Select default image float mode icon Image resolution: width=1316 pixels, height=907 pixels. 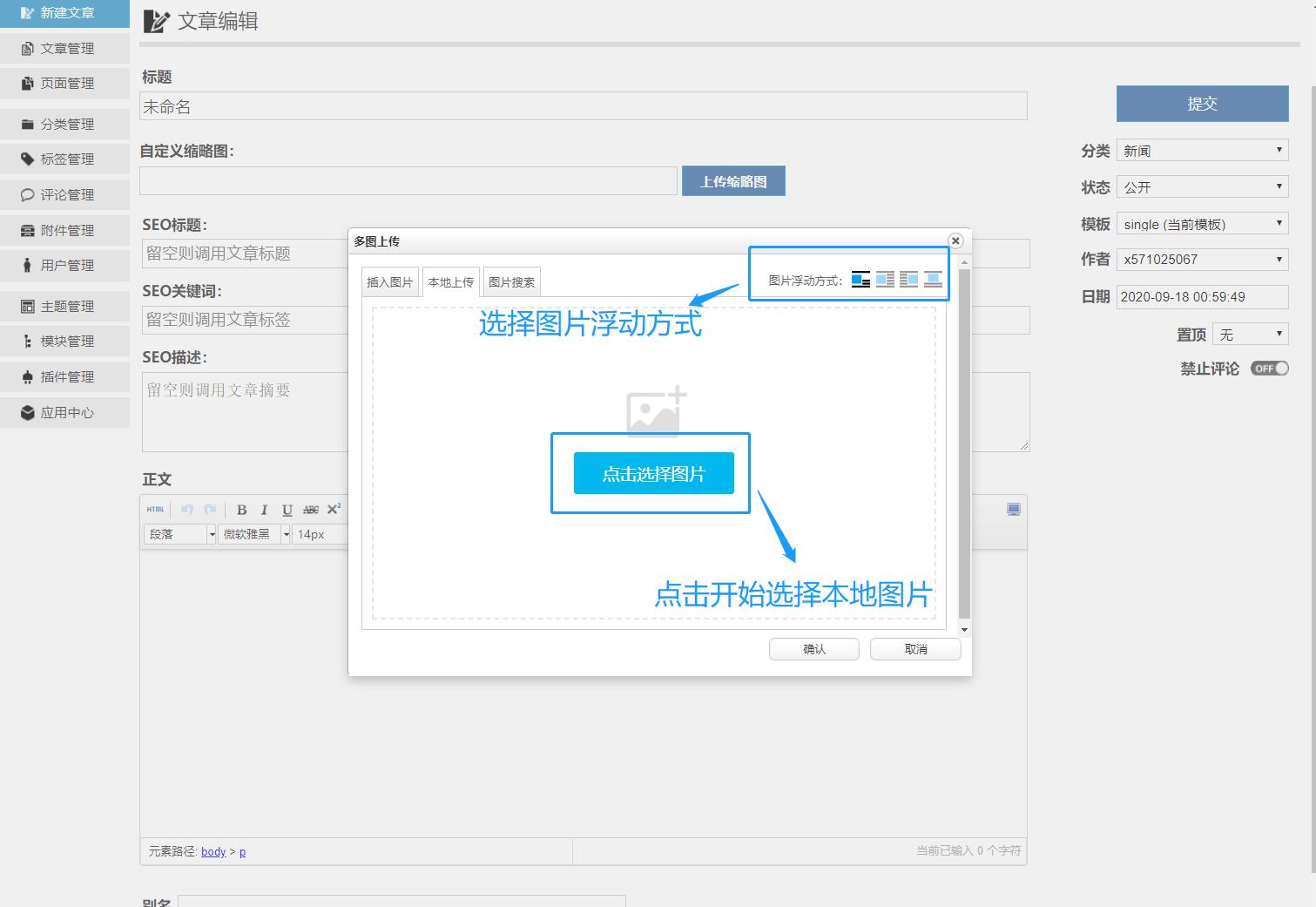tap(860, 280)
